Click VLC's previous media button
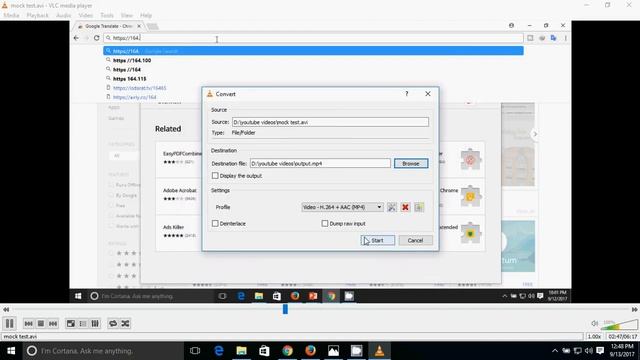The width and height of the screenshot is (640, 360). (29, 323)
